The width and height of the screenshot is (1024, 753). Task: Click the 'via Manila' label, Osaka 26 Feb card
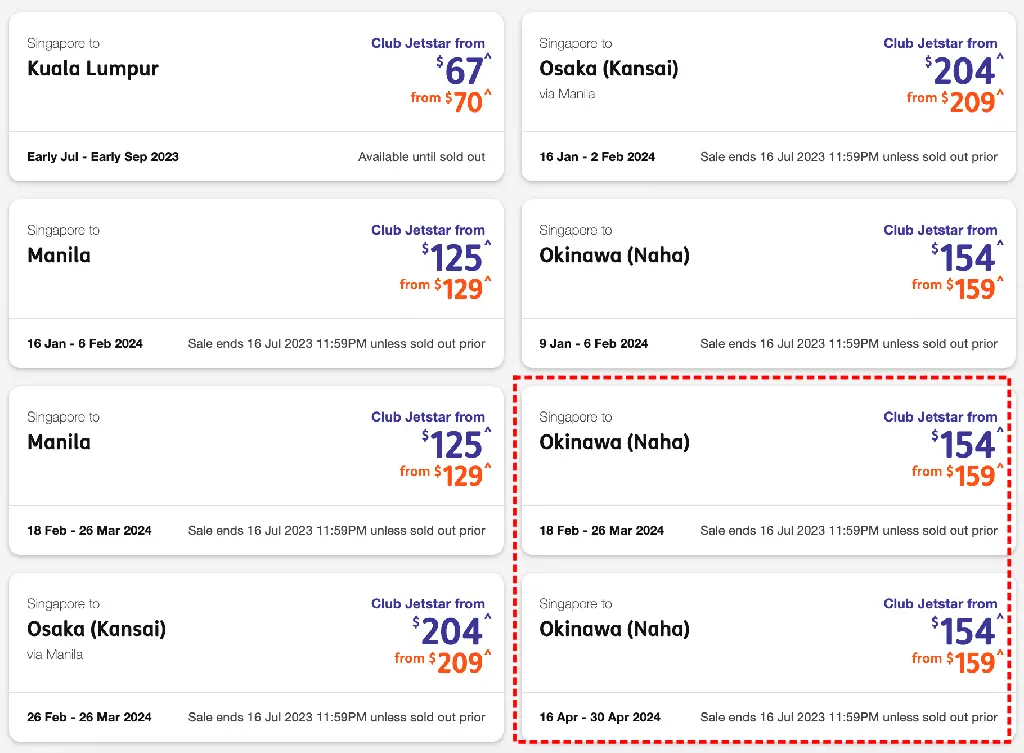click(x=55, y=654)
